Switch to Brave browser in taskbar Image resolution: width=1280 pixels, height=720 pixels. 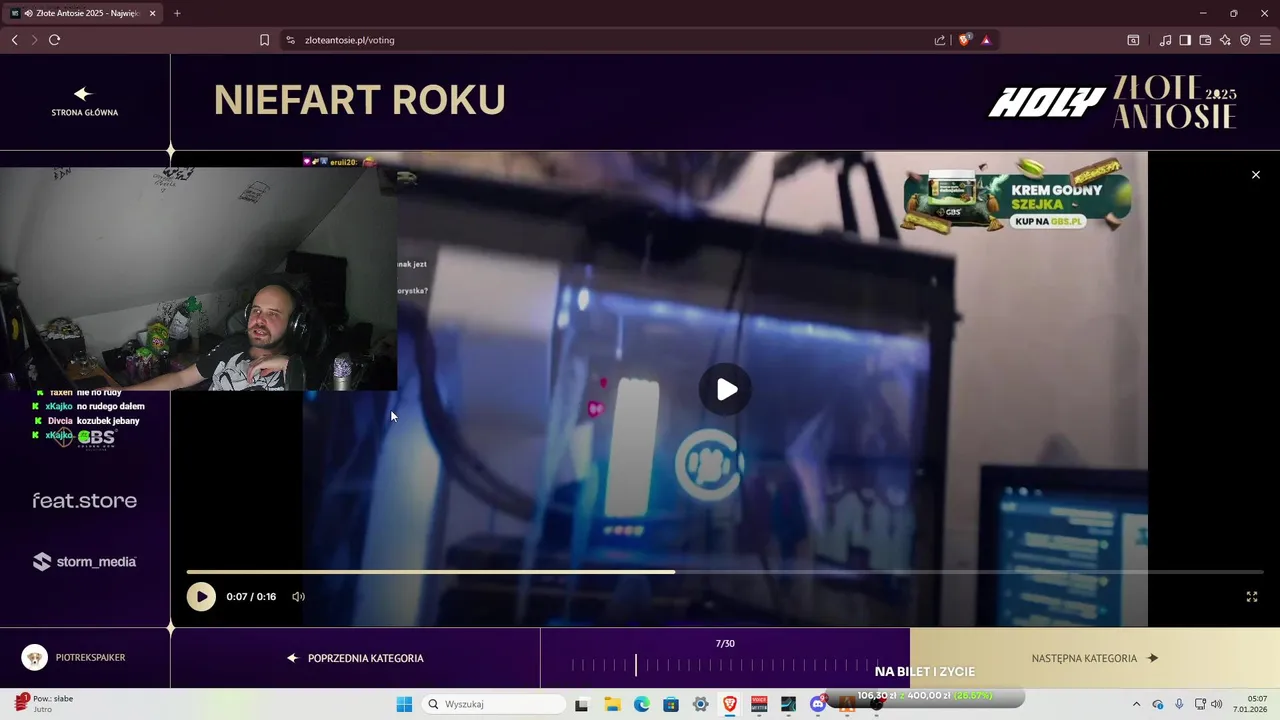[x=730, y=704]
